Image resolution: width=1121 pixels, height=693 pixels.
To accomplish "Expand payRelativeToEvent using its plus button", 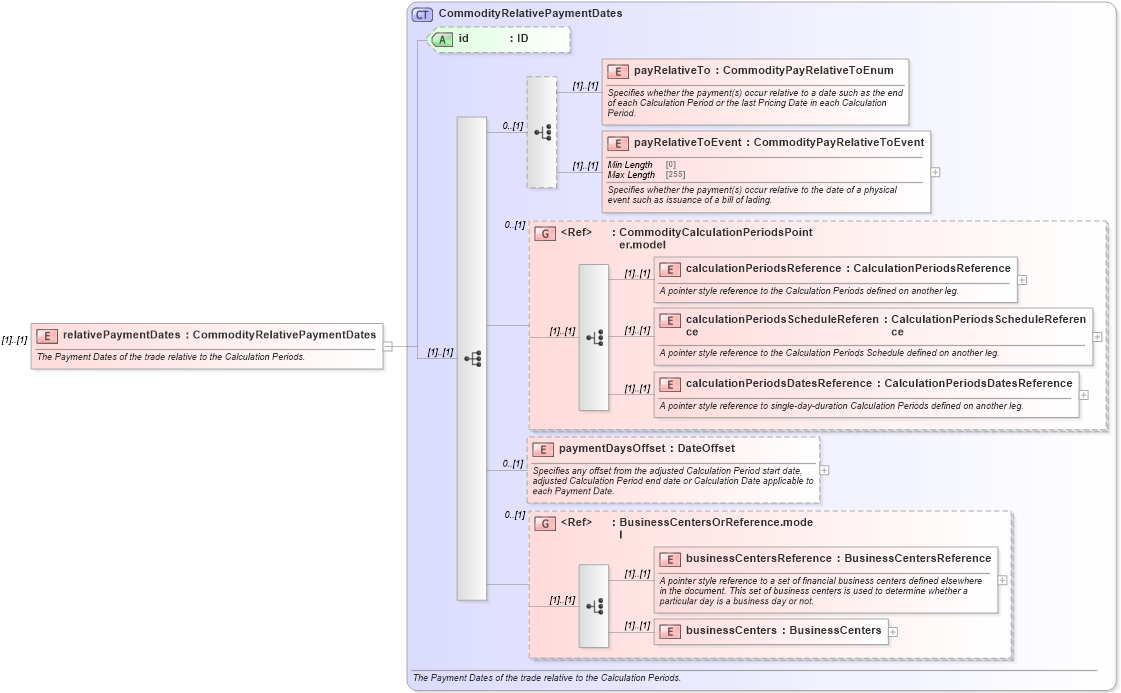I will [x=933, y=172].
